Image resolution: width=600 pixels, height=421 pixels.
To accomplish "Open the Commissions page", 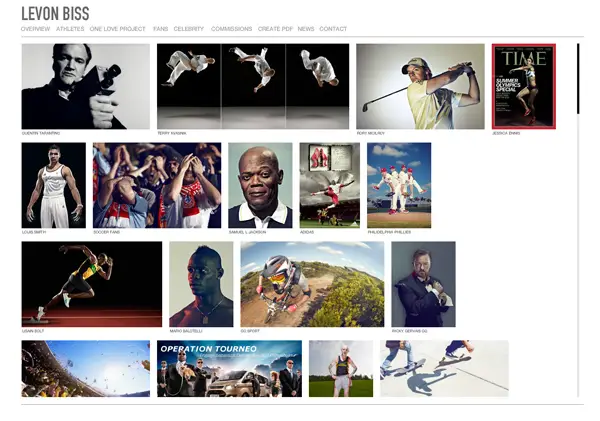I will [x=231, y=29].
